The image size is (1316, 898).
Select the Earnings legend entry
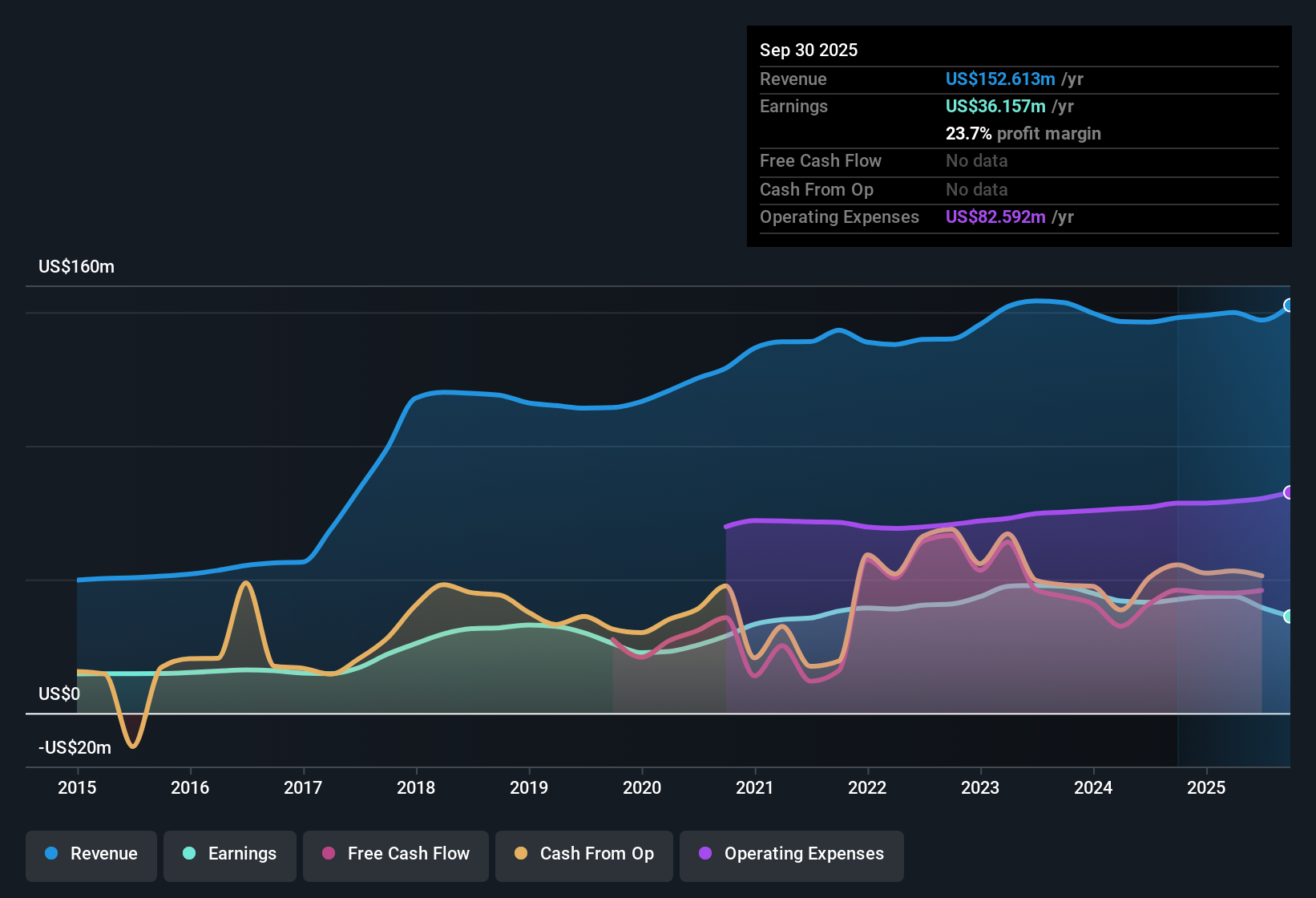point(230,854)
